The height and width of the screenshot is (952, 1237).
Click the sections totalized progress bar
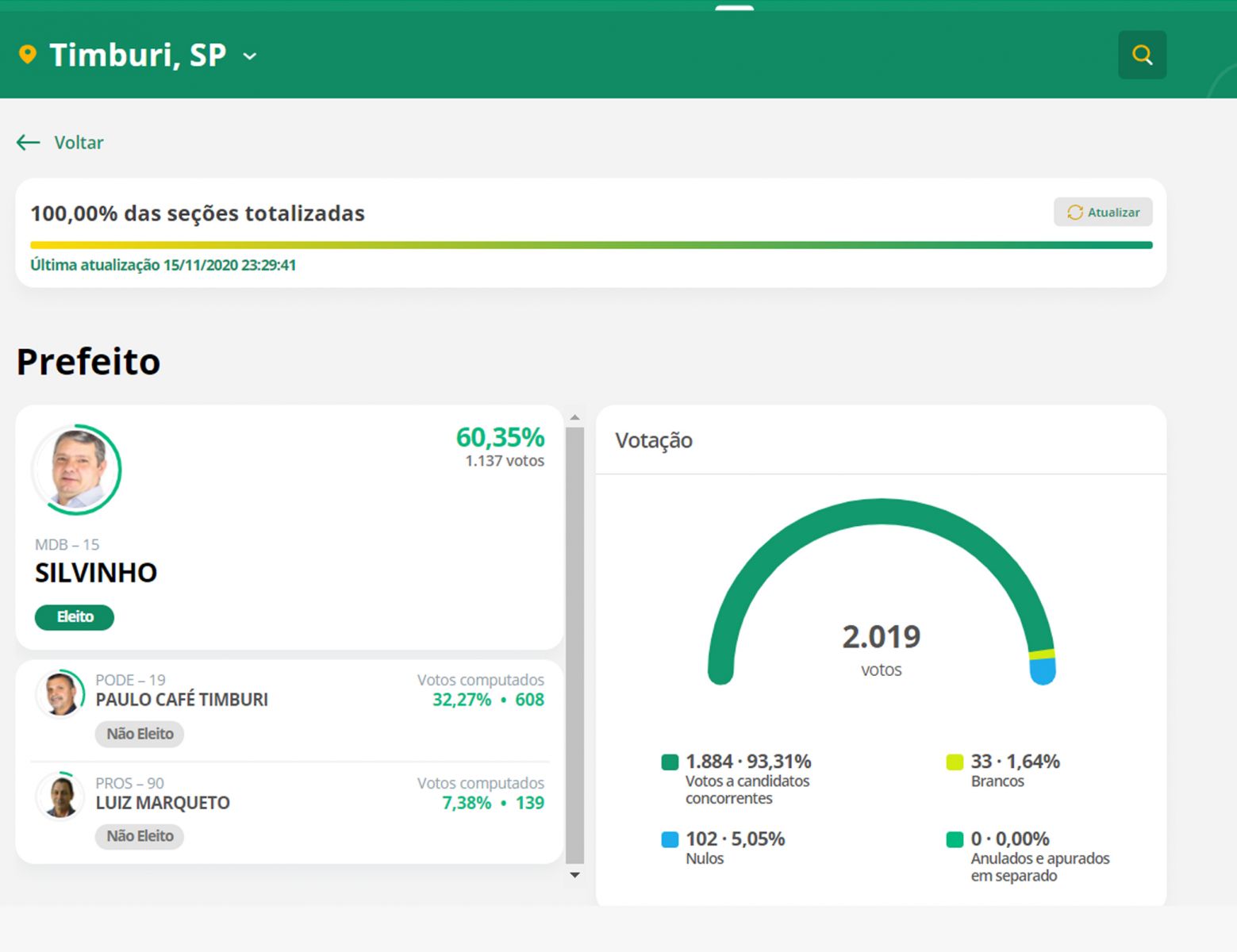pyautogui.click(x=590, y=245)
